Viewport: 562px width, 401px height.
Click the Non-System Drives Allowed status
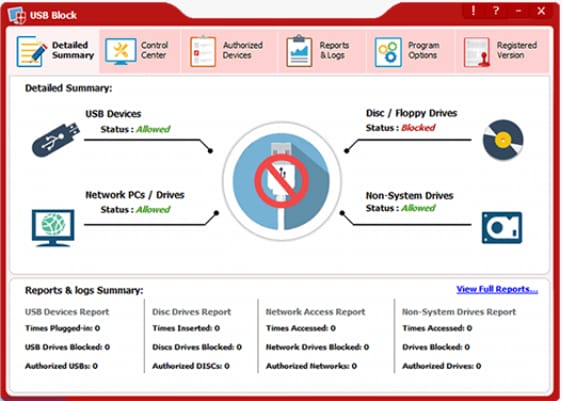(x=418, y=208)
